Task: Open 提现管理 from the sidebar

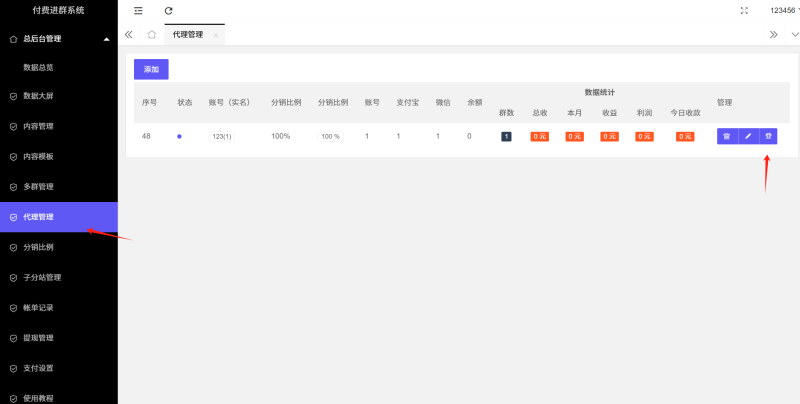Action: (x=38, y=338)
